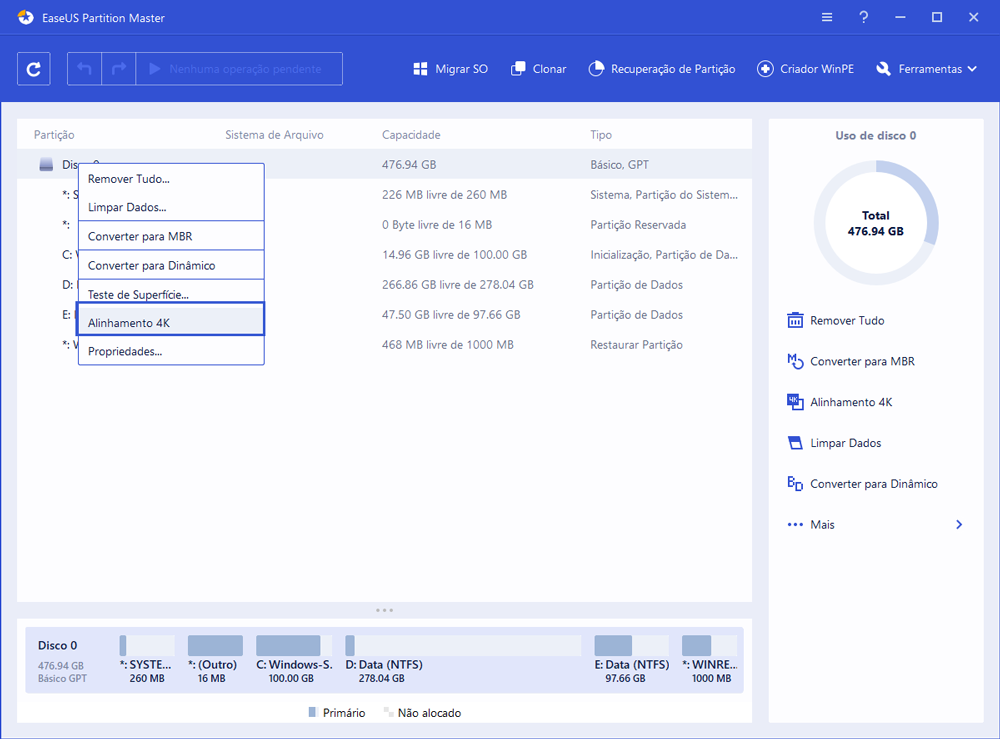Select the WINRE... 1000 MB partition block

709,660
